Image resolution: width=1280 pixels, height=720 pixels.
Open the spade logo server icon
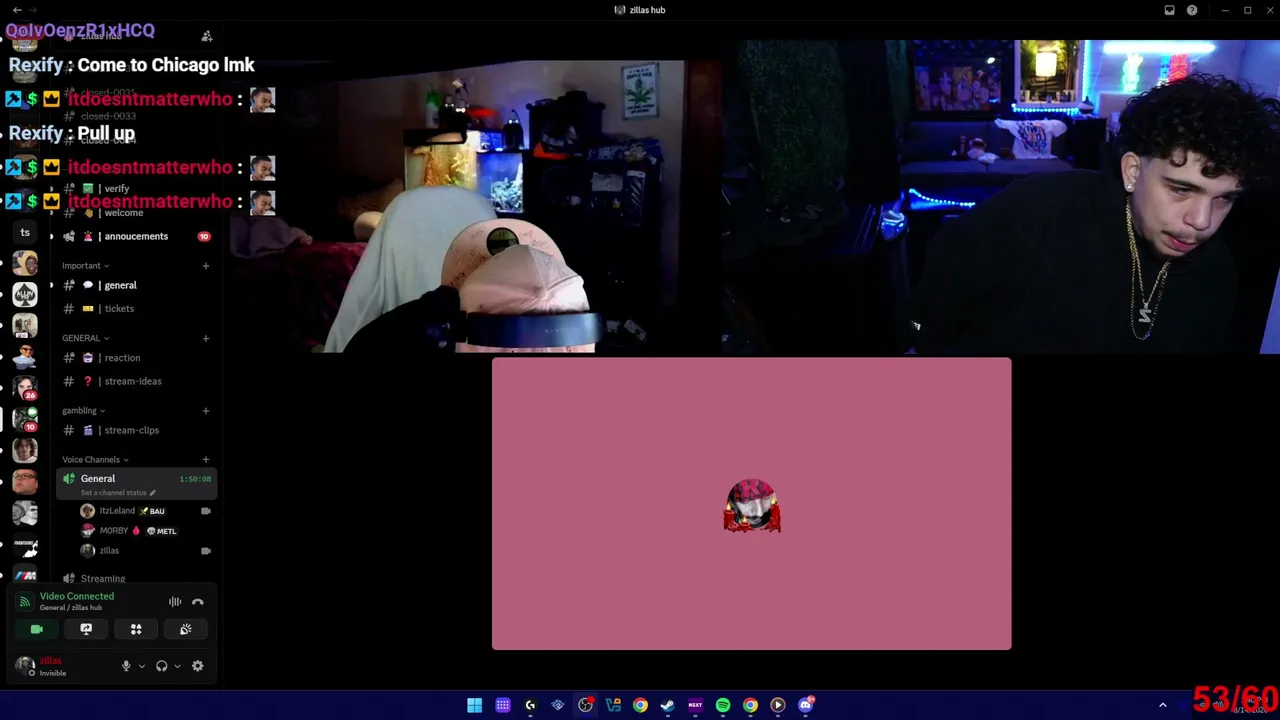pos(25,295)
